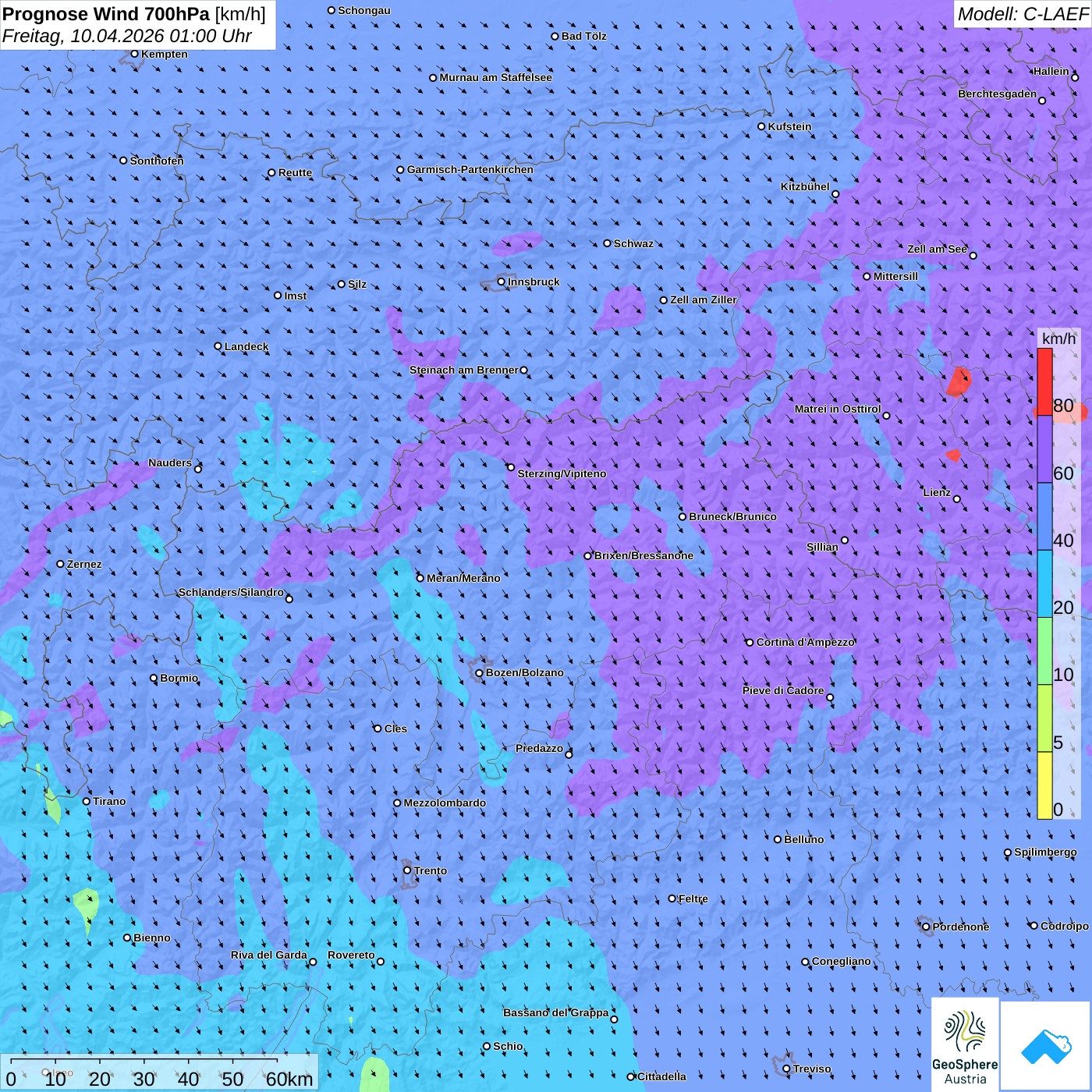
Task: Select the red legend color above 80
Action: click(1044, 381)
